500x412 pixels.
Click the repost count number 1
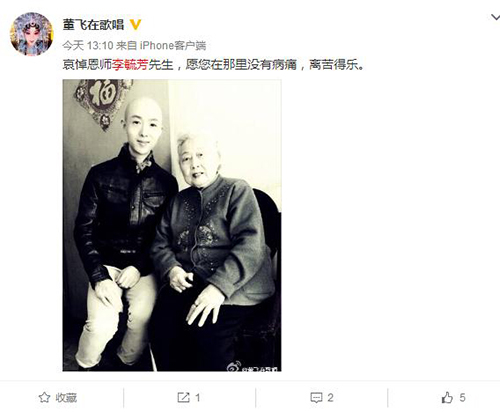(x=197, y=398)
